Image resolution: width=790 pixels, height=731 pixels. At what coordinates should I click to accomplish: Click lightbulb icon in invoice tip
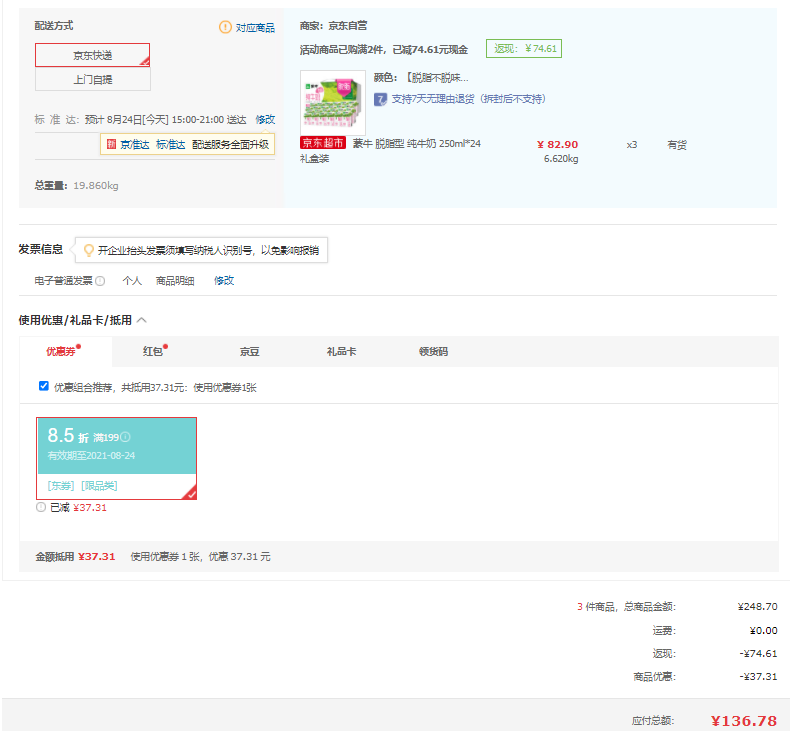(89, 250)
